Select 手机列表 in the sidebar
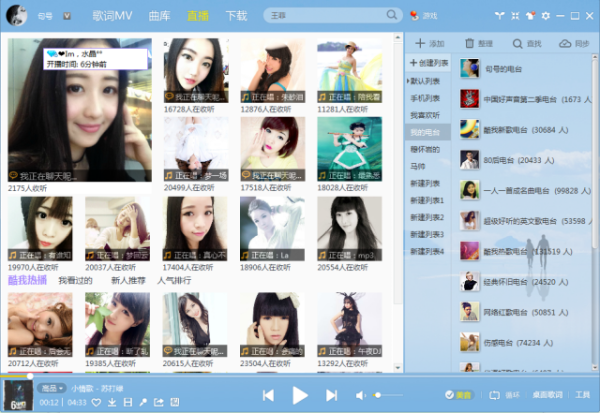Viewport: 600px width, 413px height. coord(425,98)
